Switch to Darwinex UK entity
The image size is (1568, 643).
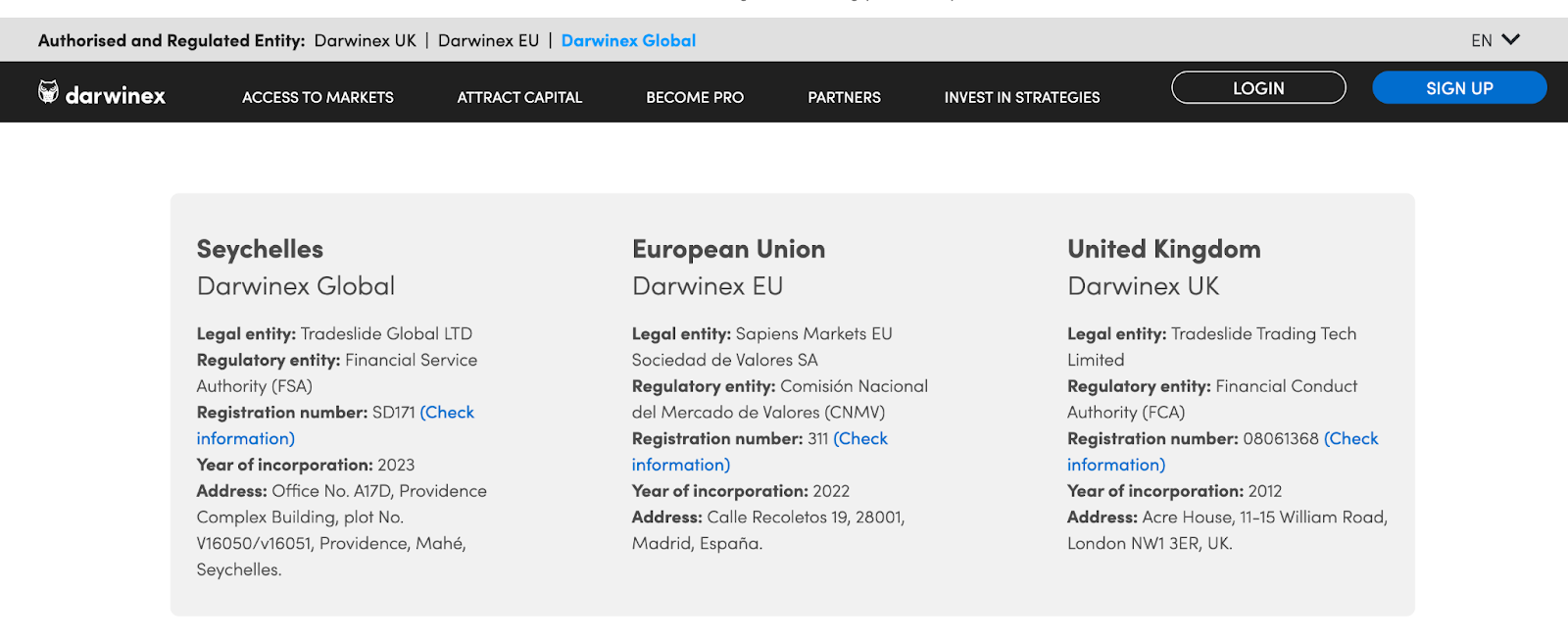click(365, 40)
